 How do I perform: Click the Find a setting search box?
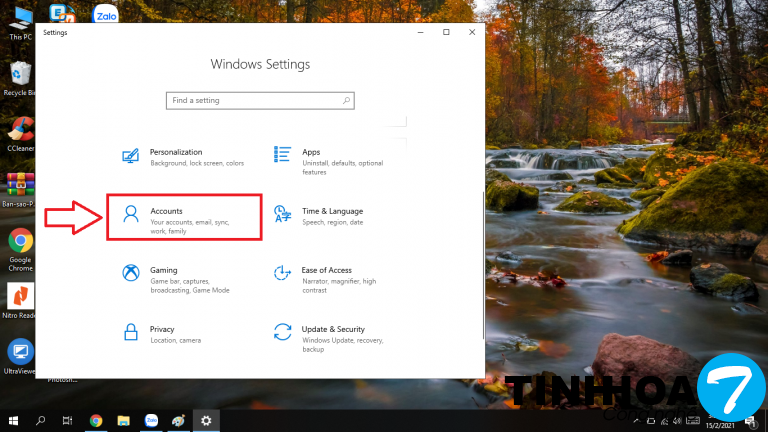(255, 101)
